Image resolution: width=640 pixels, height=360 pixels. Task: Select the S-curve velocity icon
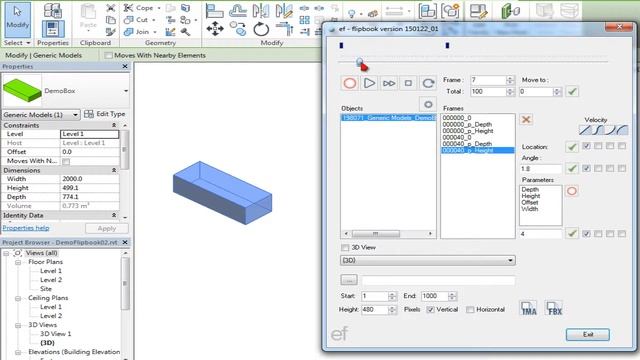(597, 130)
